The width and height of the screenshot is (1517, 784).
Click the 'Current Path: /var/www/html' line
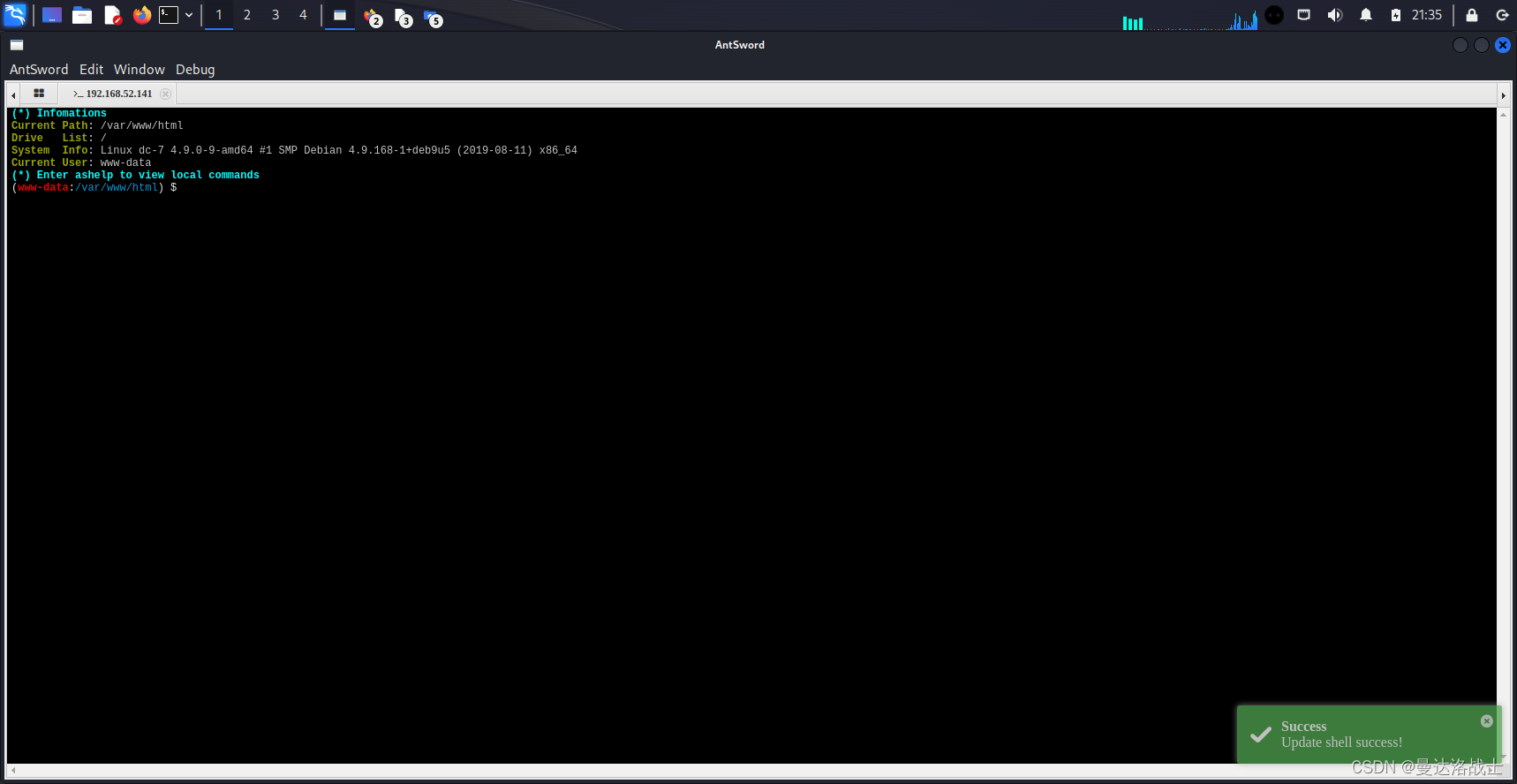97,126
